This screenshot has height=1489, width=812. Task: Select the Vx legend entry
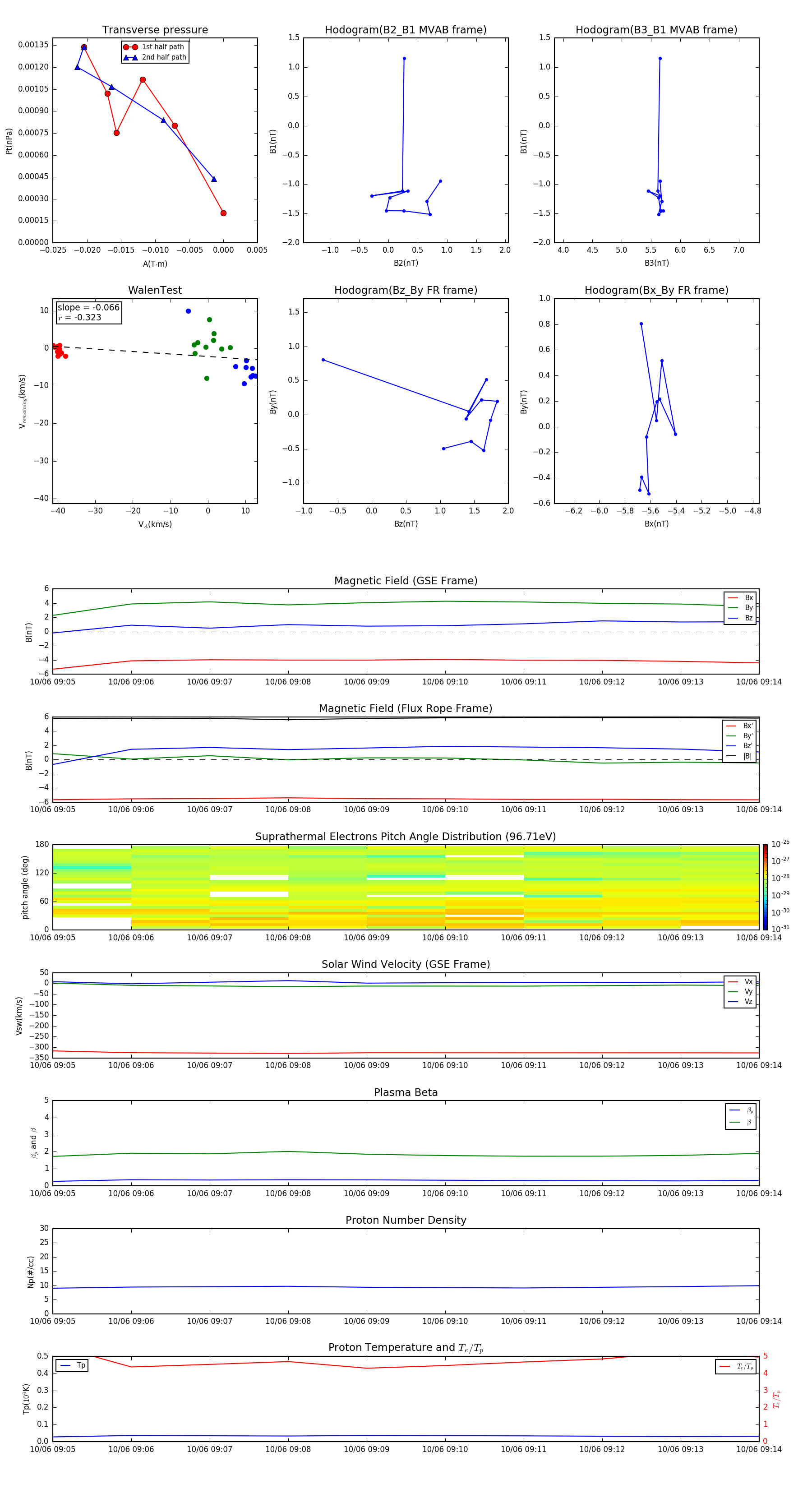click(x=740, y=981)
